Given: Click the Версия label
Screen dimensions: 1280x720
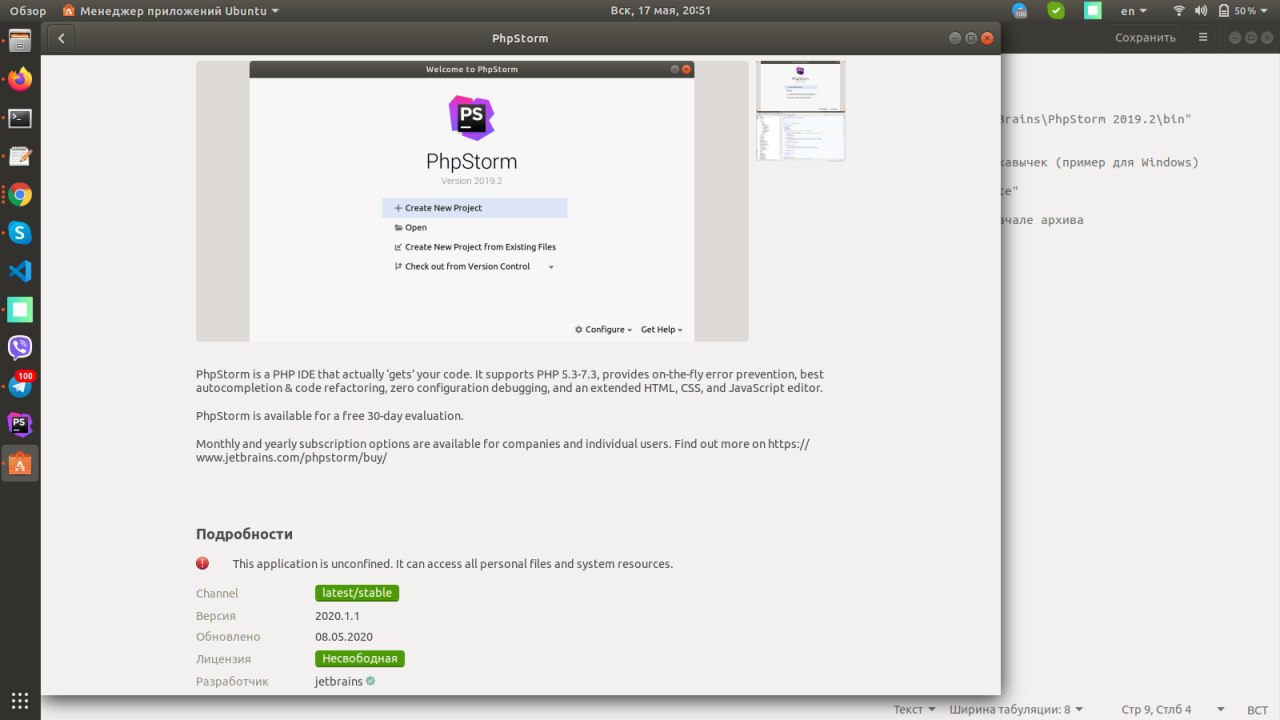Looking at the screenshot, I should (216, 616).
